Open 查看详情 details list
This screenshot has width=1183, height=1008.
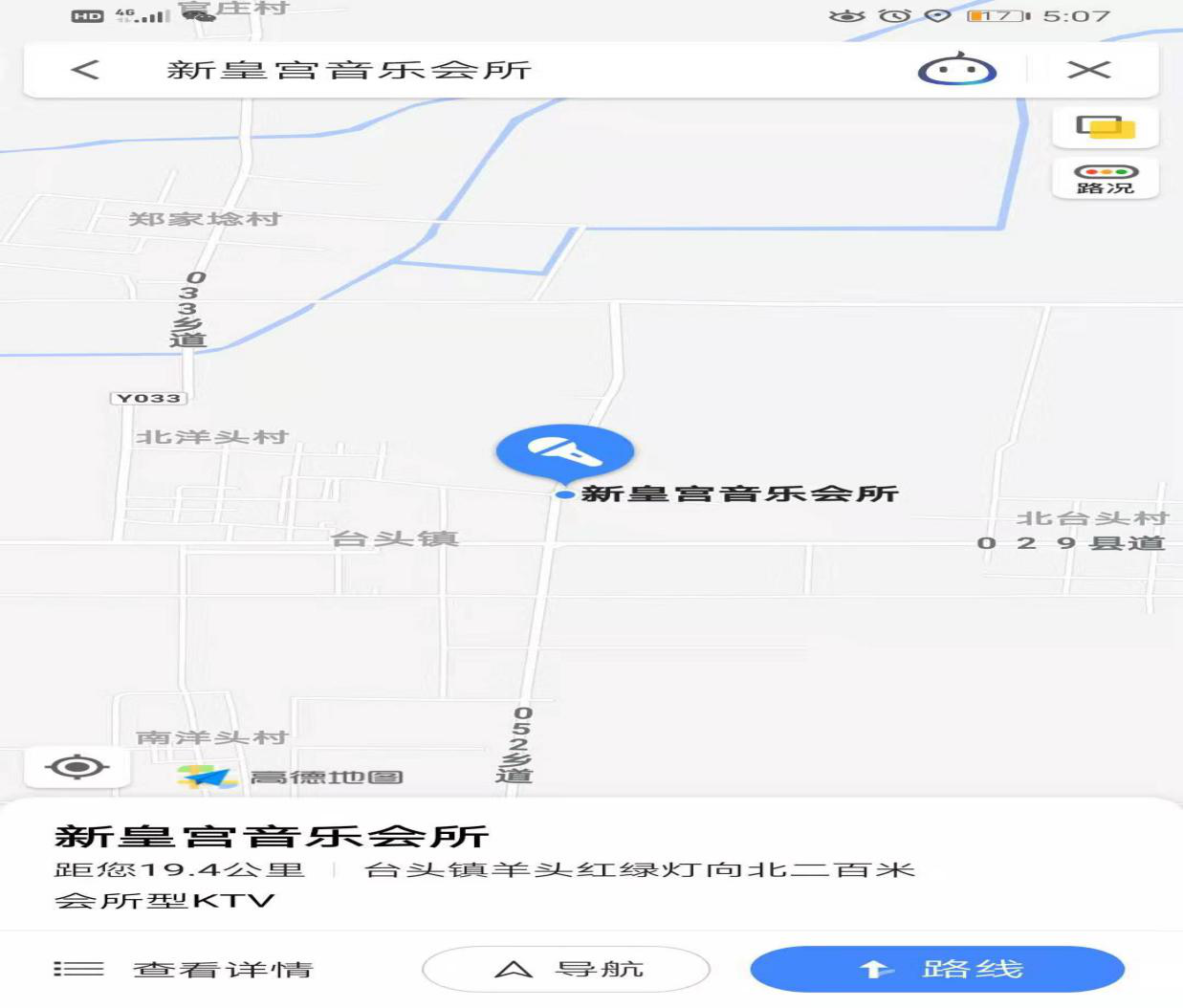223,969
